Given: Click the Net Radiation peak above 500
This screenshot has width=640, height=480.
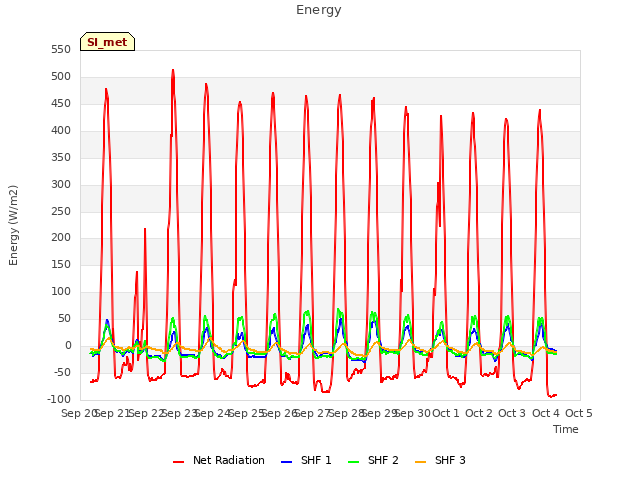Looking at the screenshot, I should pyautogui.click(x=173, y=71).
